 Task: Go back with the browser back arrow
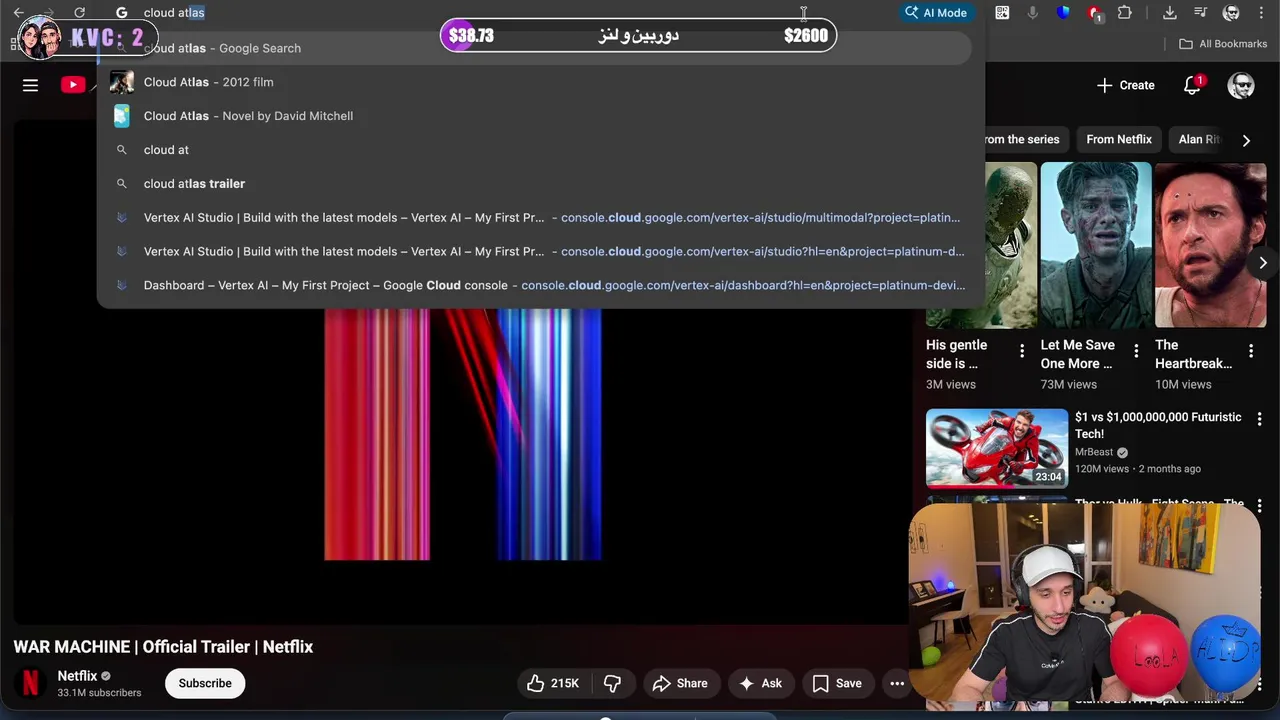pyautogui.click(x=18, y=13)
